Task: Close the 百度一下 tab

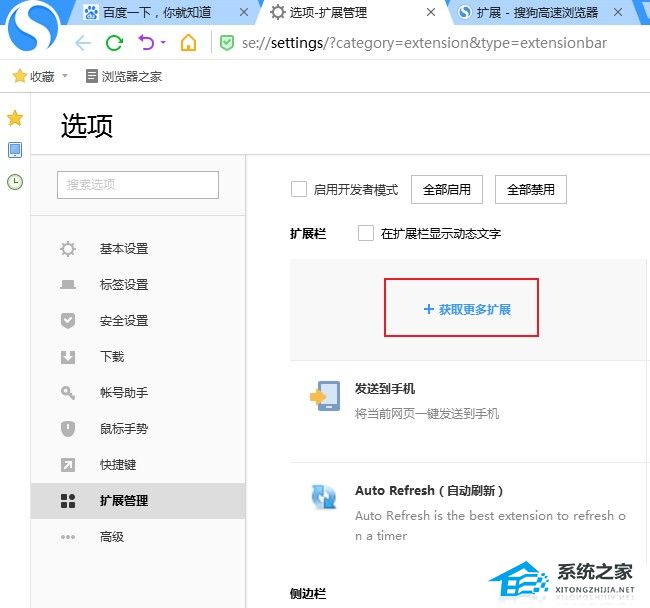Action: point(244,12)
